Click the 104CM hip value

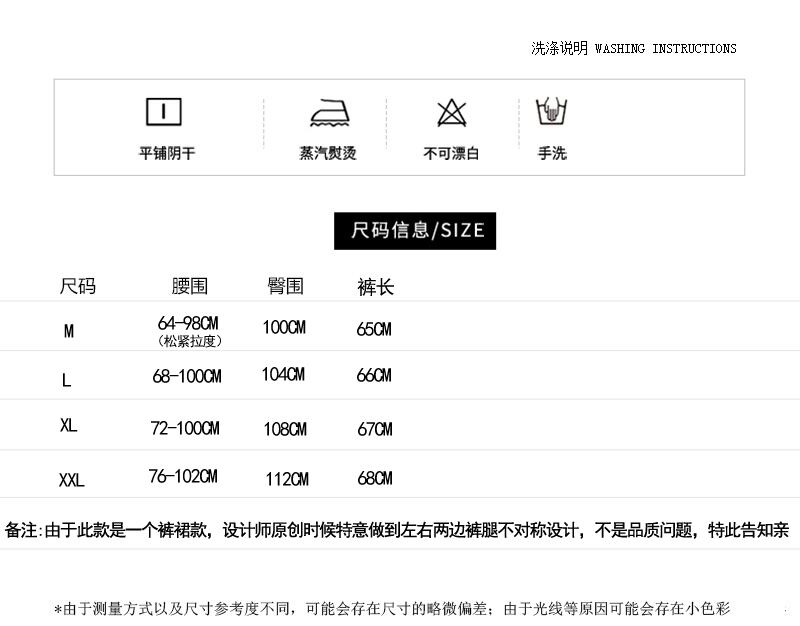pos(283,374)
